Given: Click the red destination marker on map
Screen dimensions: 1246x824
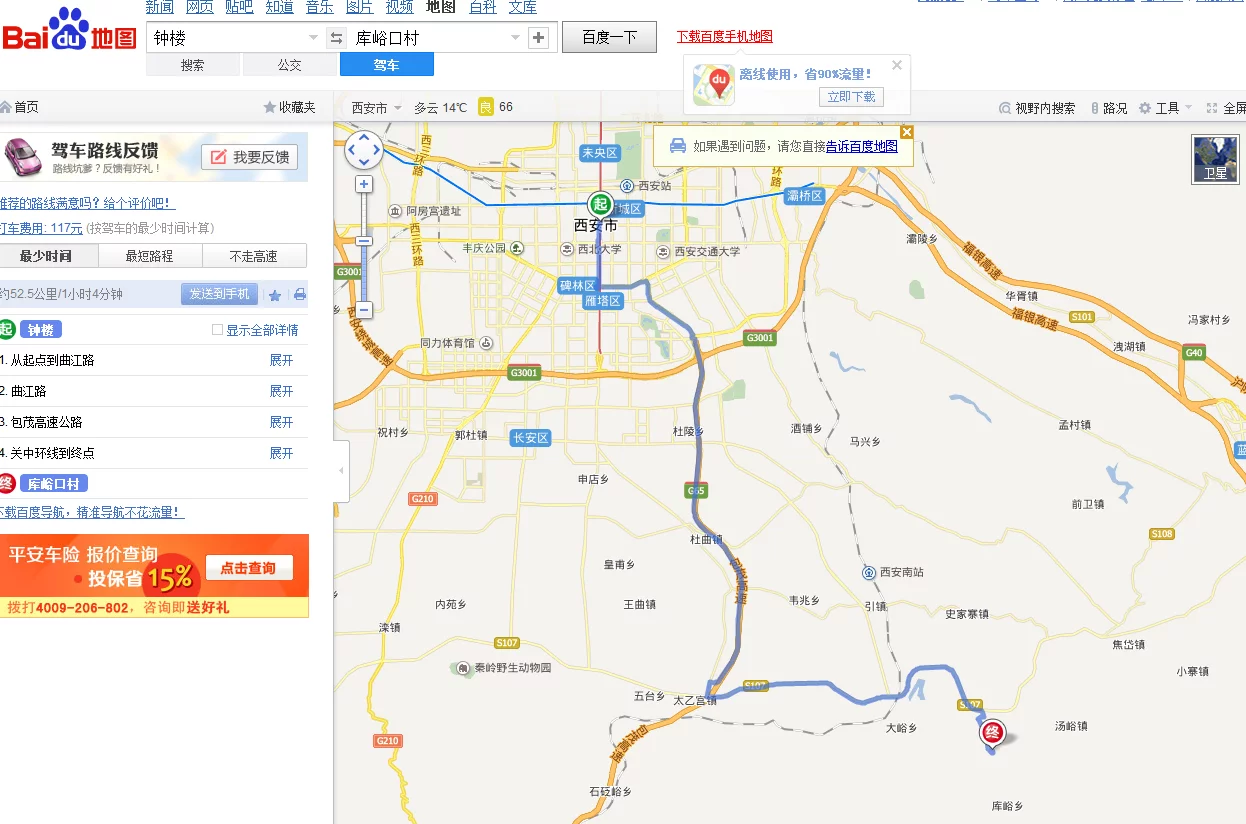Looking at the screenshot, I should click(x=993, y=733).
